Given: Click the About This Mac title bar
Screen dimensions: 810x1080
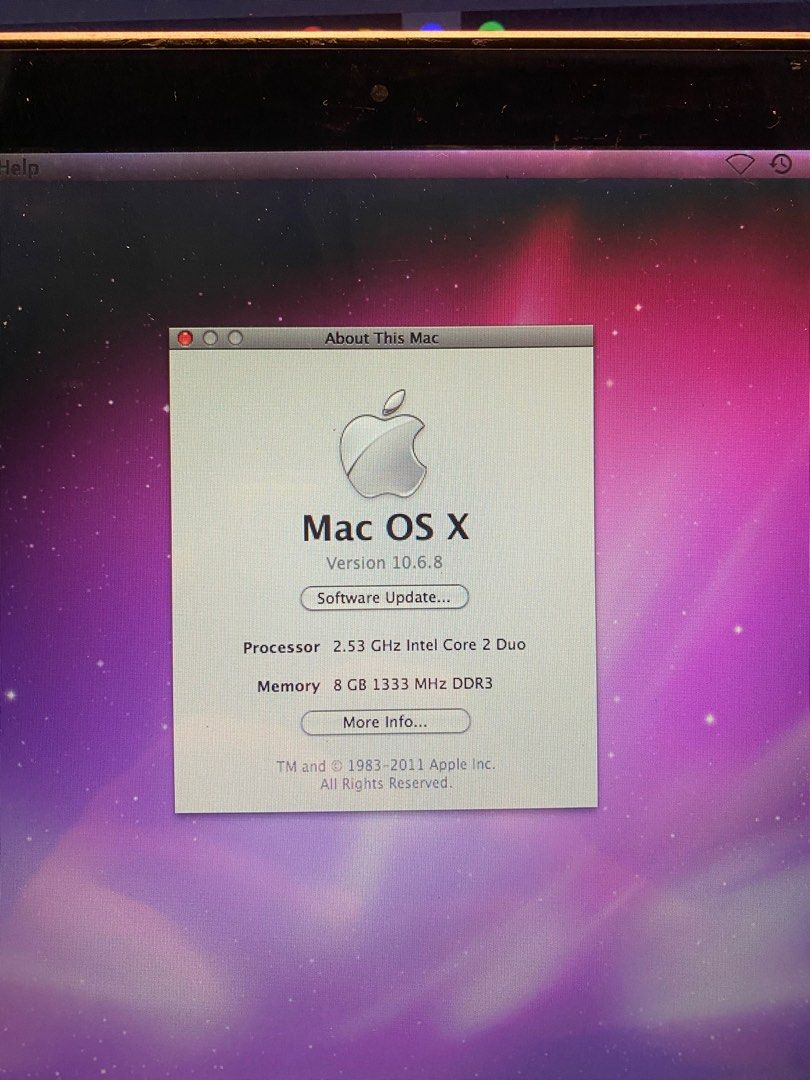Looking at the screenshot, I should point(383,338).
